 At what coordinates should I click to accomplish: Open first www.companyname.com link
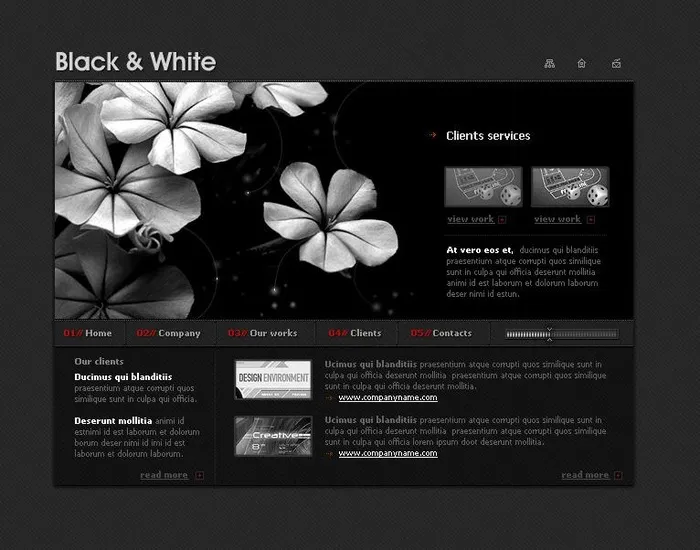coord(387,398)
